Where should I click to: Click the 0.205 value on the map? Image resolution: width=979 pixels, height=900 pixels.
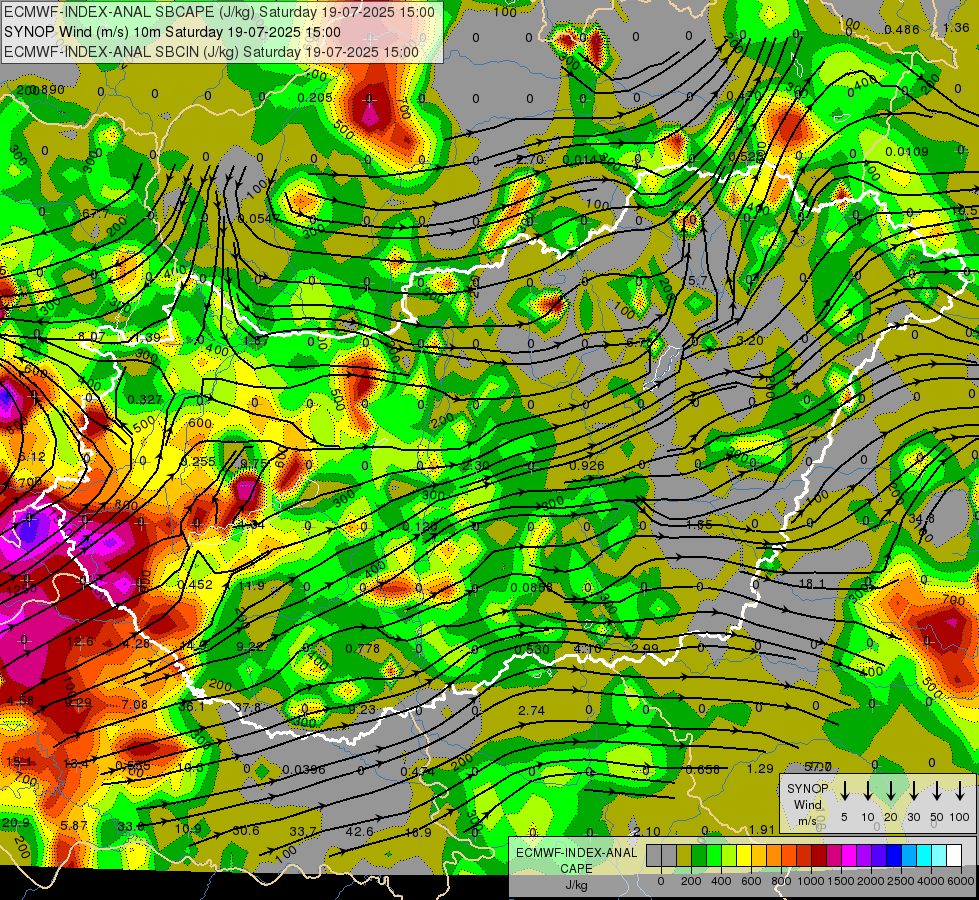click(x=315, y=97)
